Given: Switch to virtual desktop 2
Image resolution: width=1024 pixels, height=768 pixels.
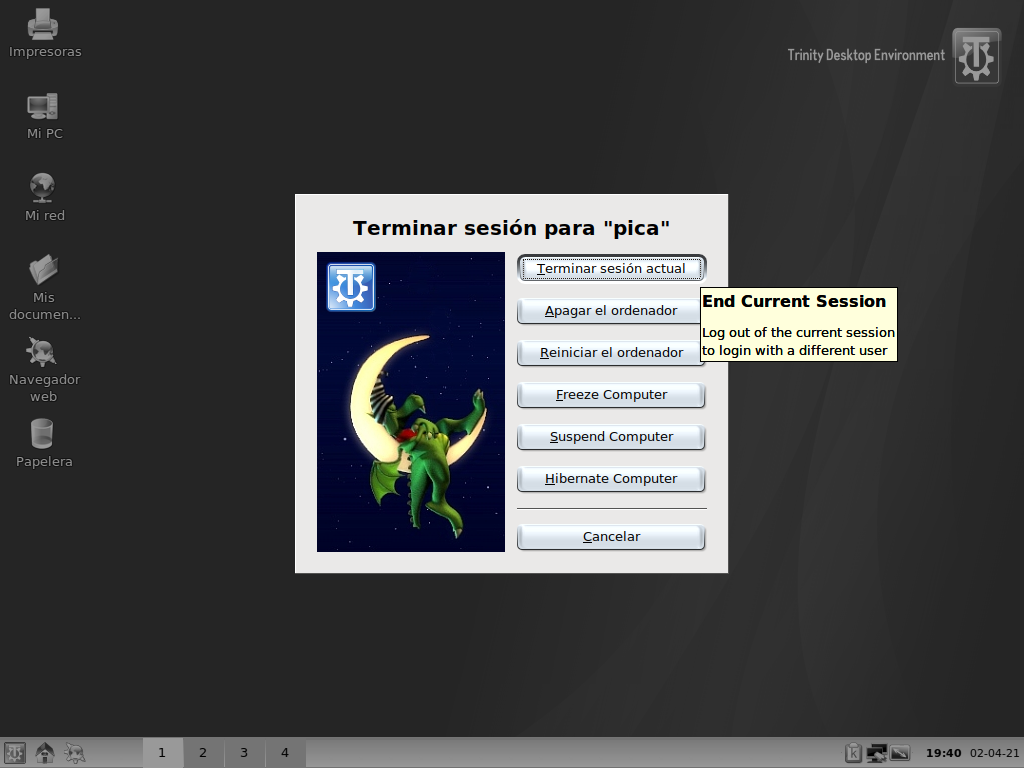Looking at the screenshot, I should (203, 753).
